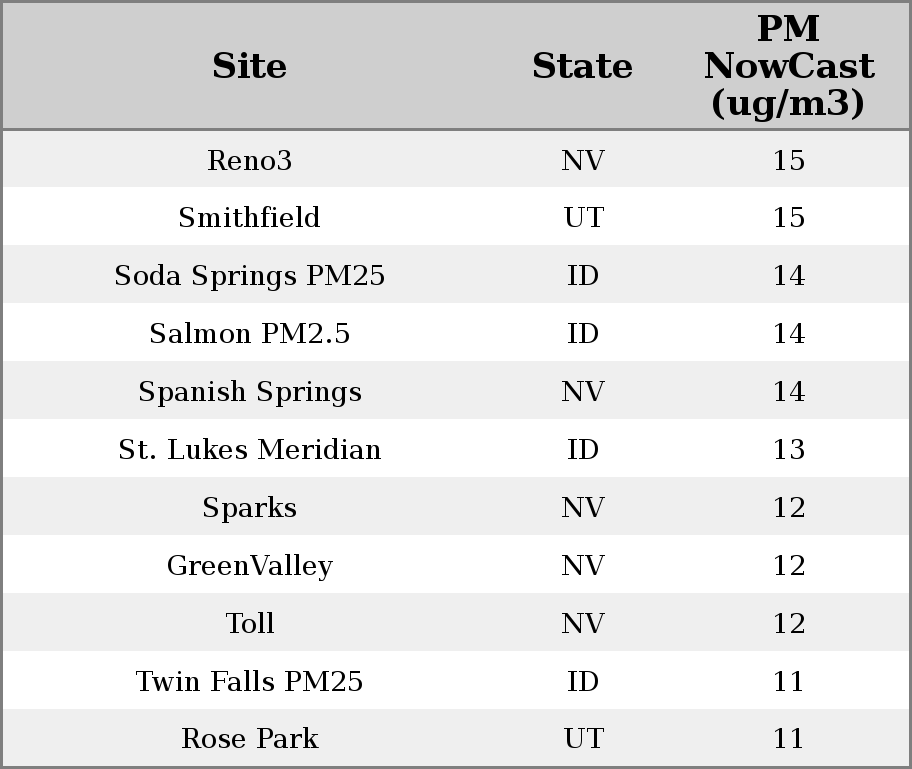Select the Salmon PM2.5 row label
Image resolution: width=912 pixels, height=769 pixels.
tap(249, 334)
